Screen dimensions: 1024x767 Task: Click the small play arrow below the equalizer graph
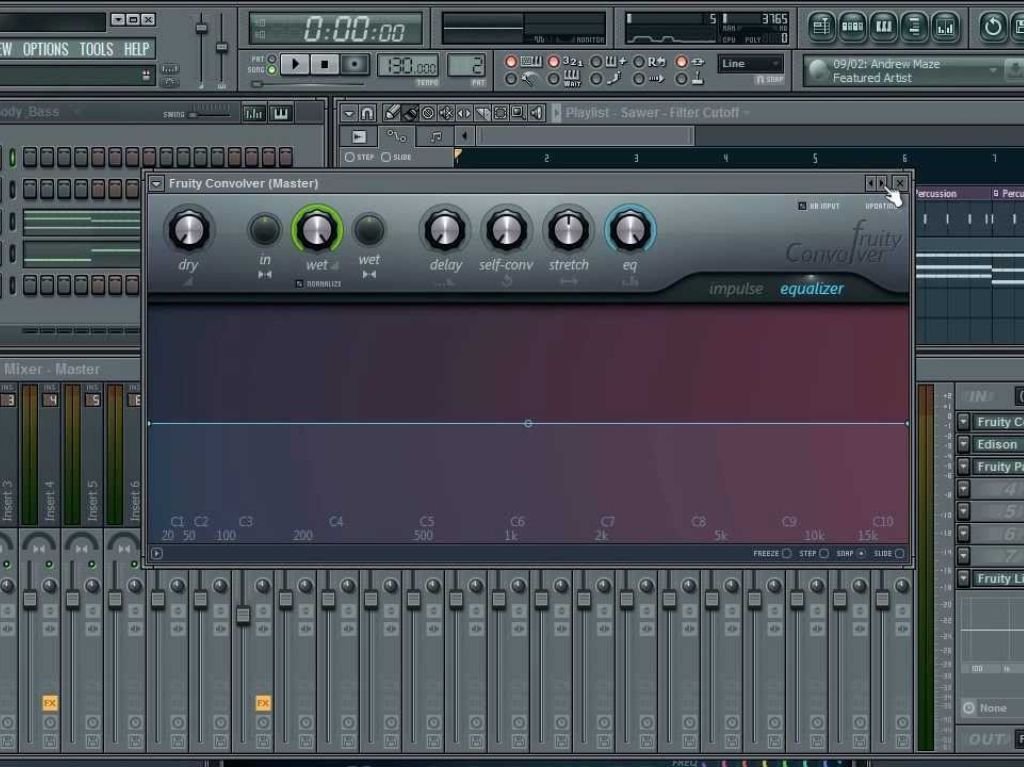coord(157,553)
